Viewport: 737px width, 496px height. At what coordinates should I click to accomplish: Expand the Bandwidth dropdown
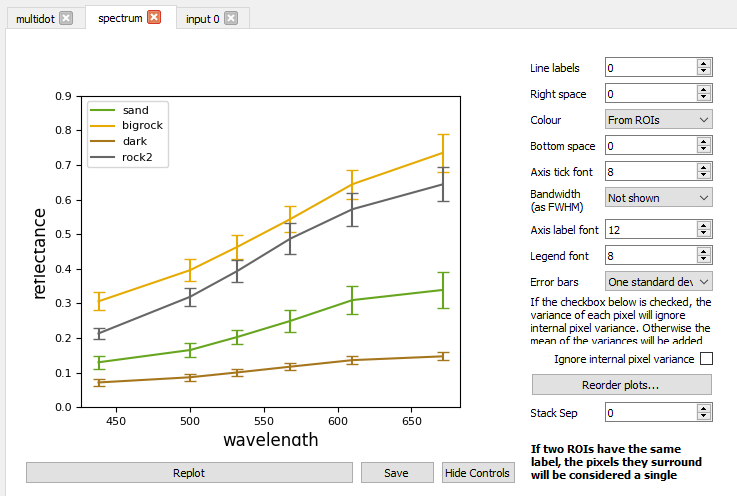pyautogui.click(x=658, y=198)
